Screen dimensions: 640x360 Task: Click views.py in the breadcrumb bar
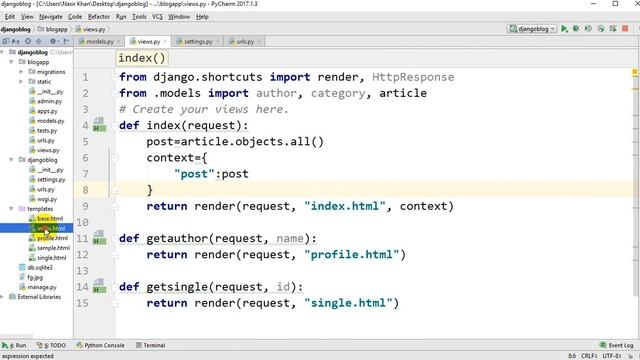pos(91,29)
